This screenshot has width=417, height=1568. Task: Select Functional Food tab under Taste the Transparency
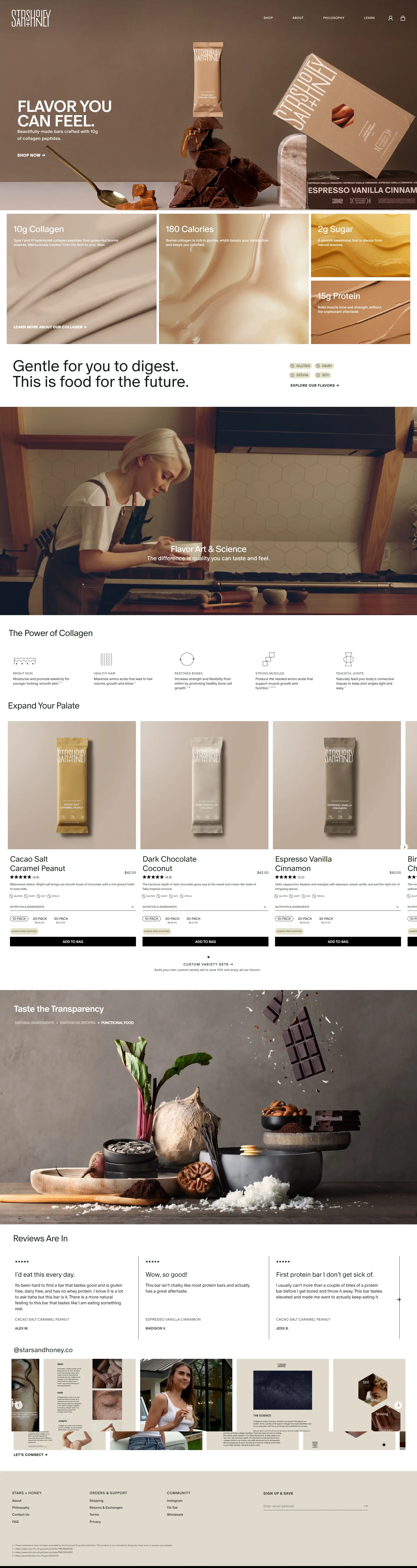click(117, 1023)
